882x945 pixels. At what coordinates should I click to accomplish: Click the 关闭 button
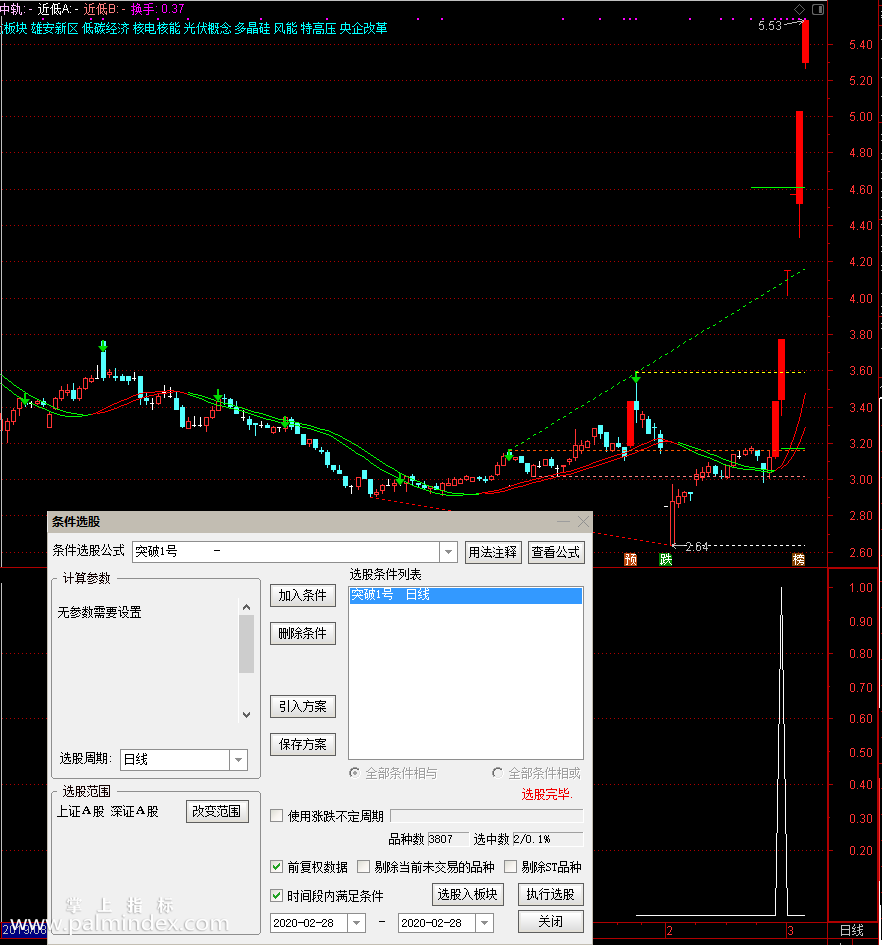(x=550, y=921)
